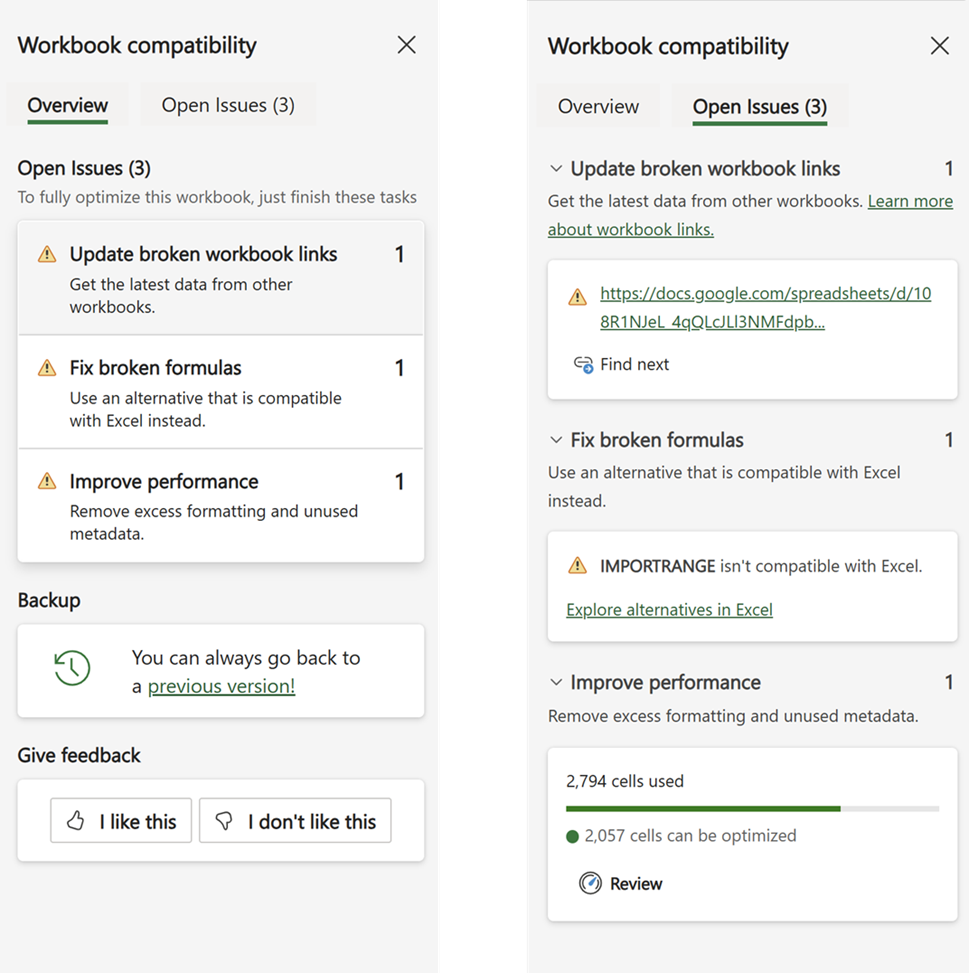Select Overview tab in left pane

(x=68, y=105)
